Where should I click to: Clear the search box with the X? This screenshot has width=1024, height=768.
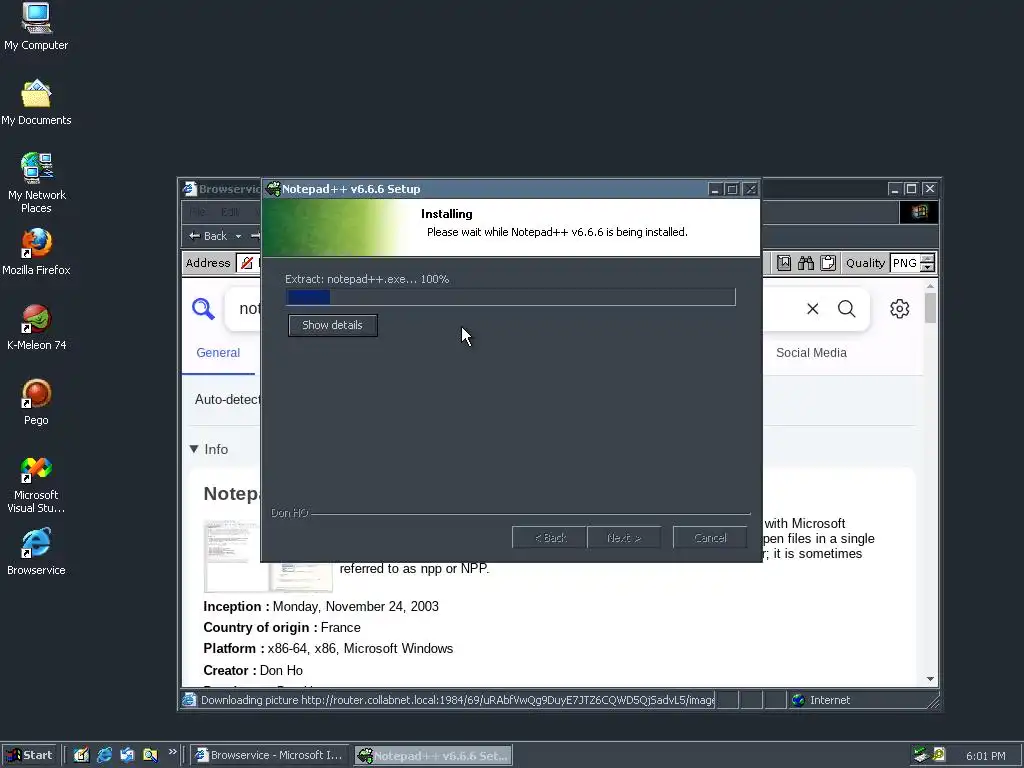click(812, 309)
